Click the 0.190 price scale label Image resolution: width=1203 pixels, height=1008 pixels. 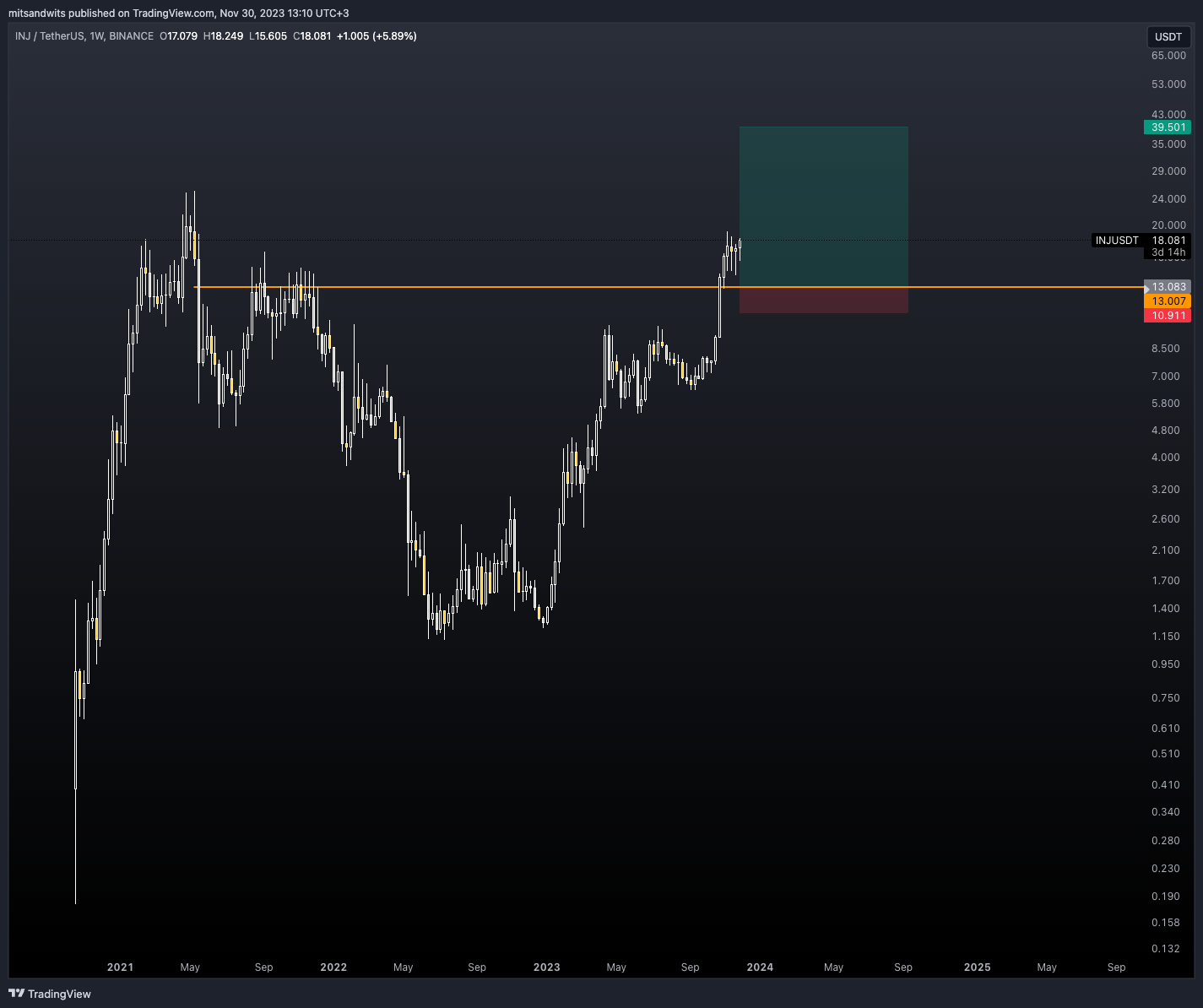pos(1166,897)
